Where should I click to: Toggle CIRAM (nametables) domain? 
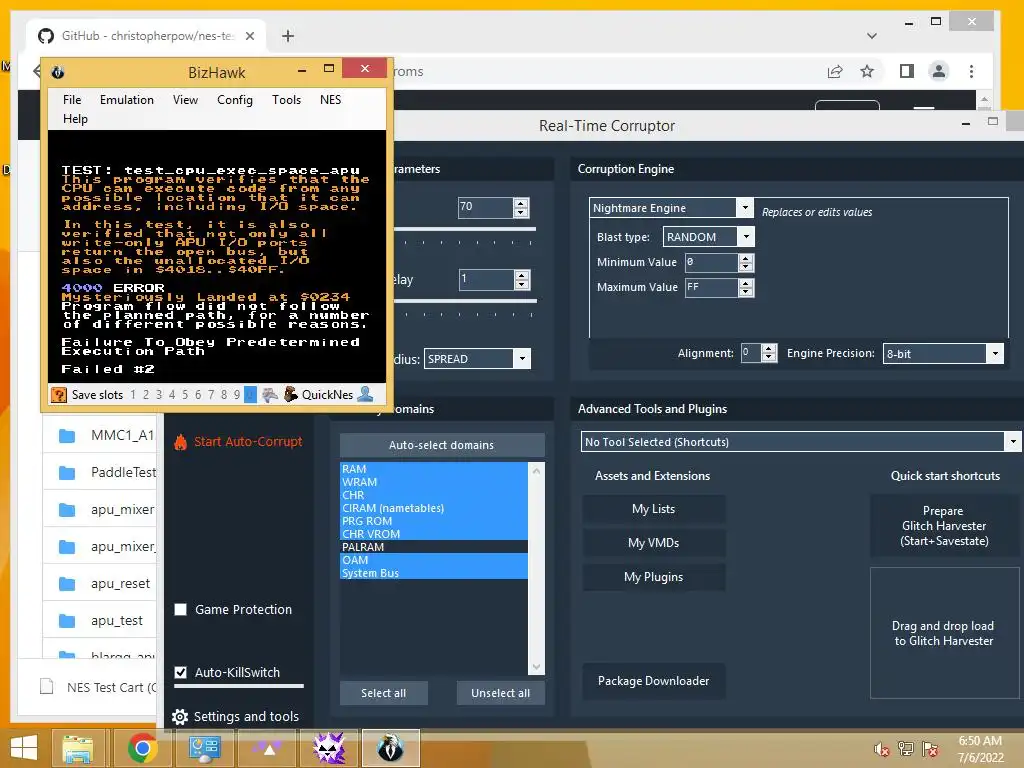tap(434, 508)
